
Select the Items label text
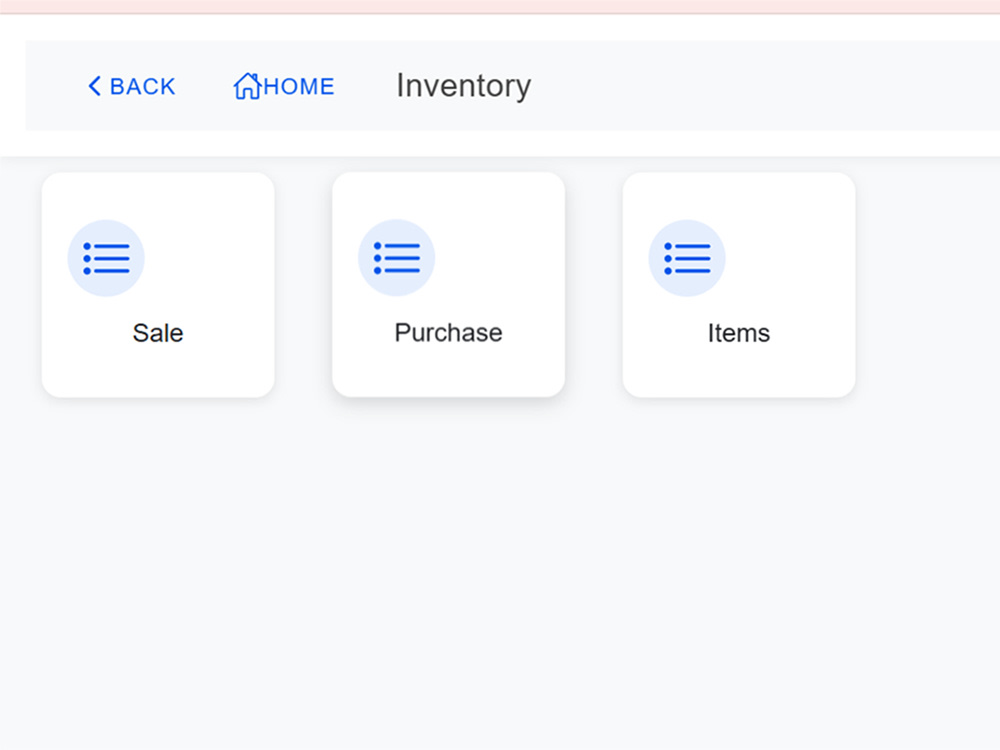tap(739, 333)
